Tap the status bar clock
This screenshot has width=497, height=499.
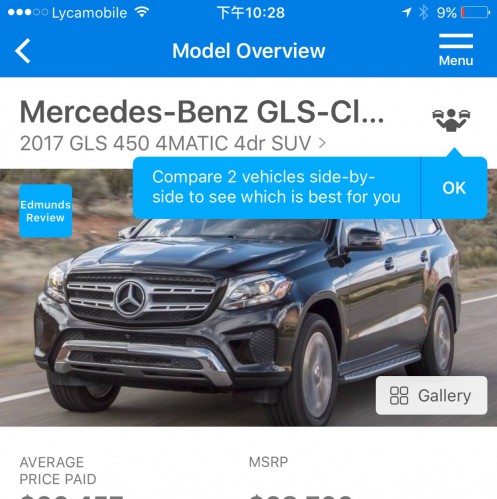(x=251, y=13)
